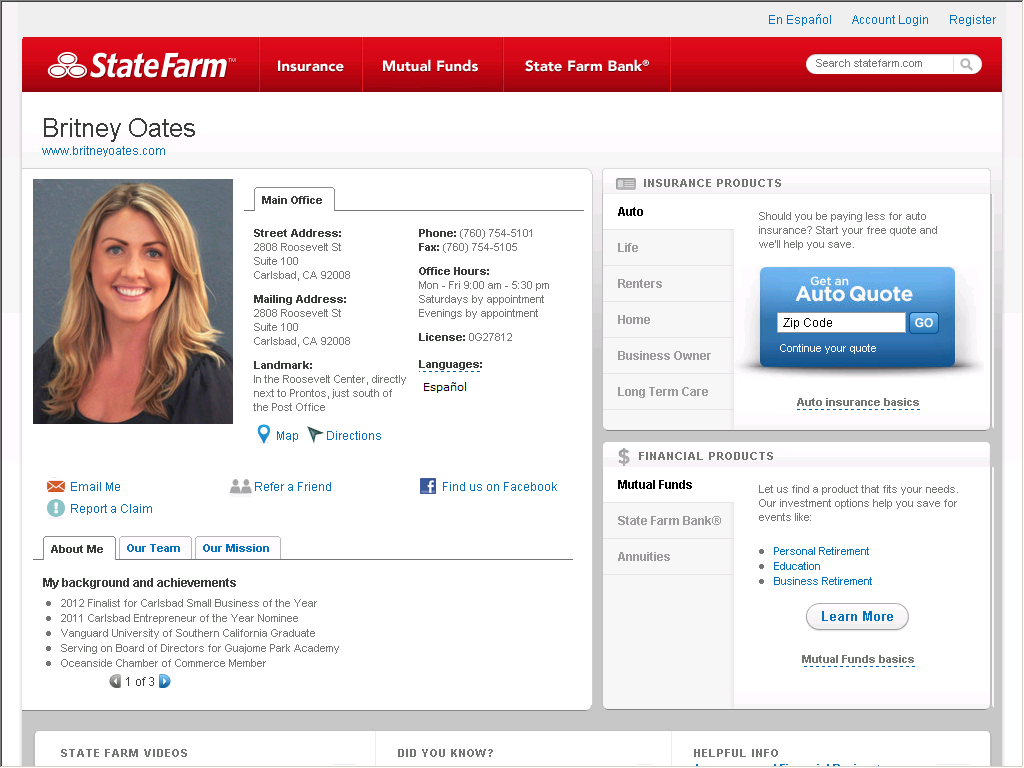The height and width of the screenshot is (768, 1024).
Task: Click the Directions arrow icon
Action: [315, 434]
